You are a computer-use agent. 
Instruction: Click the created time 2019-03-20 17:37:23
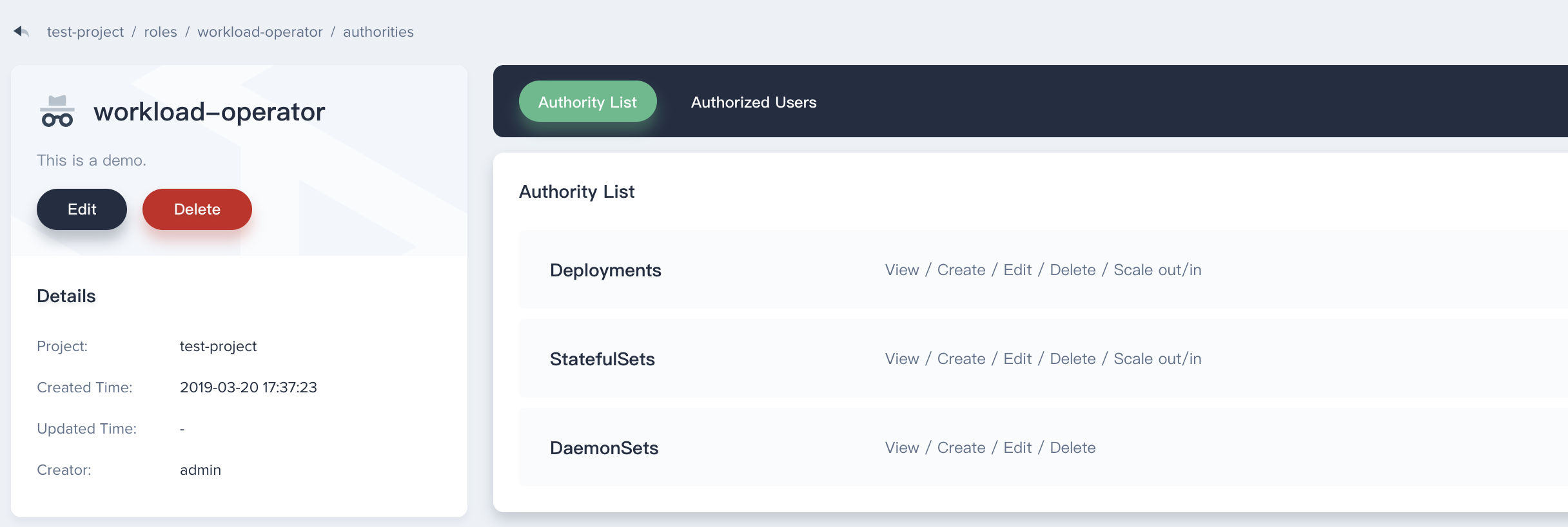tap(248, 387)
